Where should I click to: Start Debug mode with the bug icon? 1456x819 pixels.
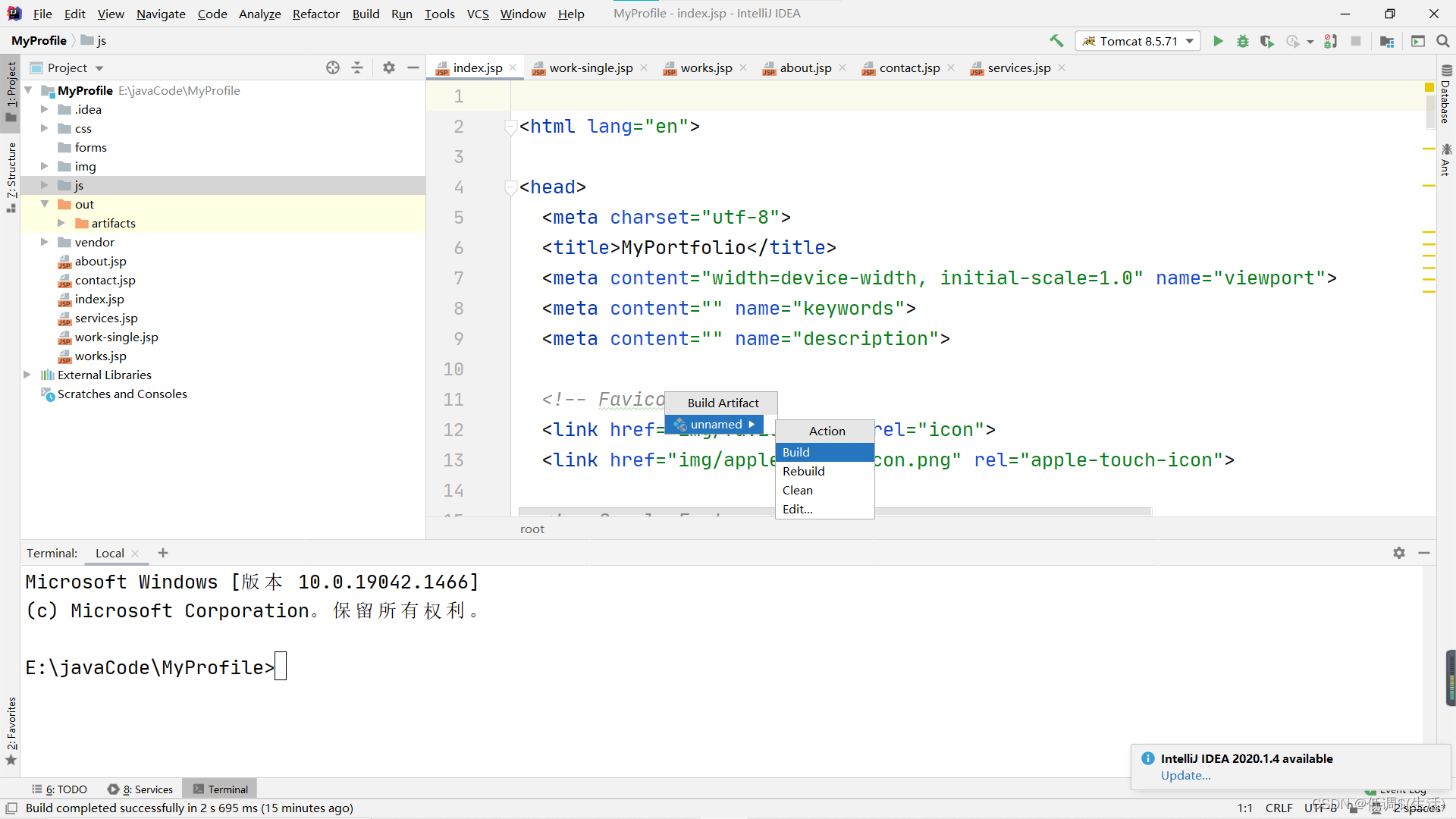1242,41
